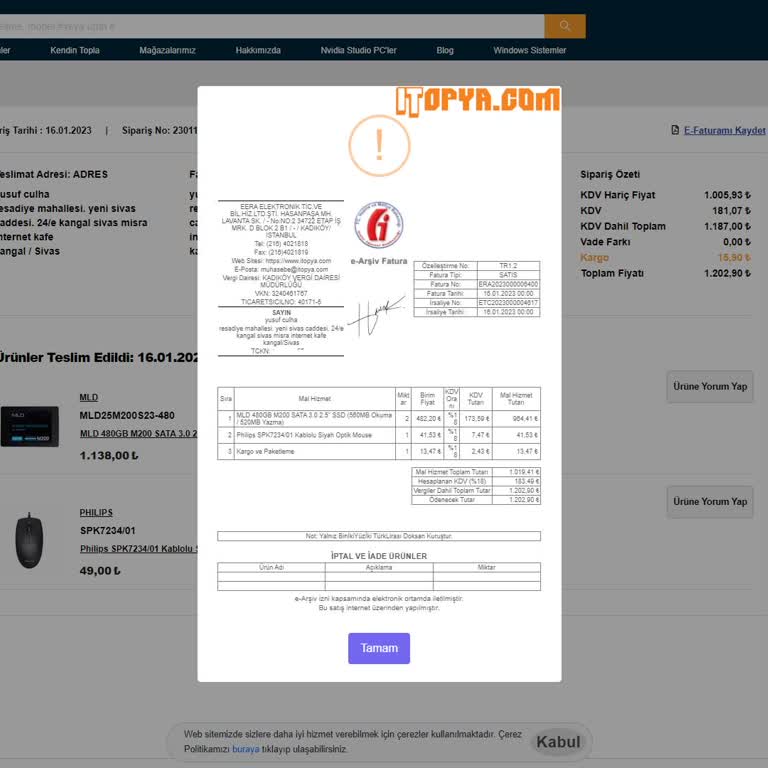Open the Windows Sistemler menu item

pyautogui.click(x=529, y=50)
